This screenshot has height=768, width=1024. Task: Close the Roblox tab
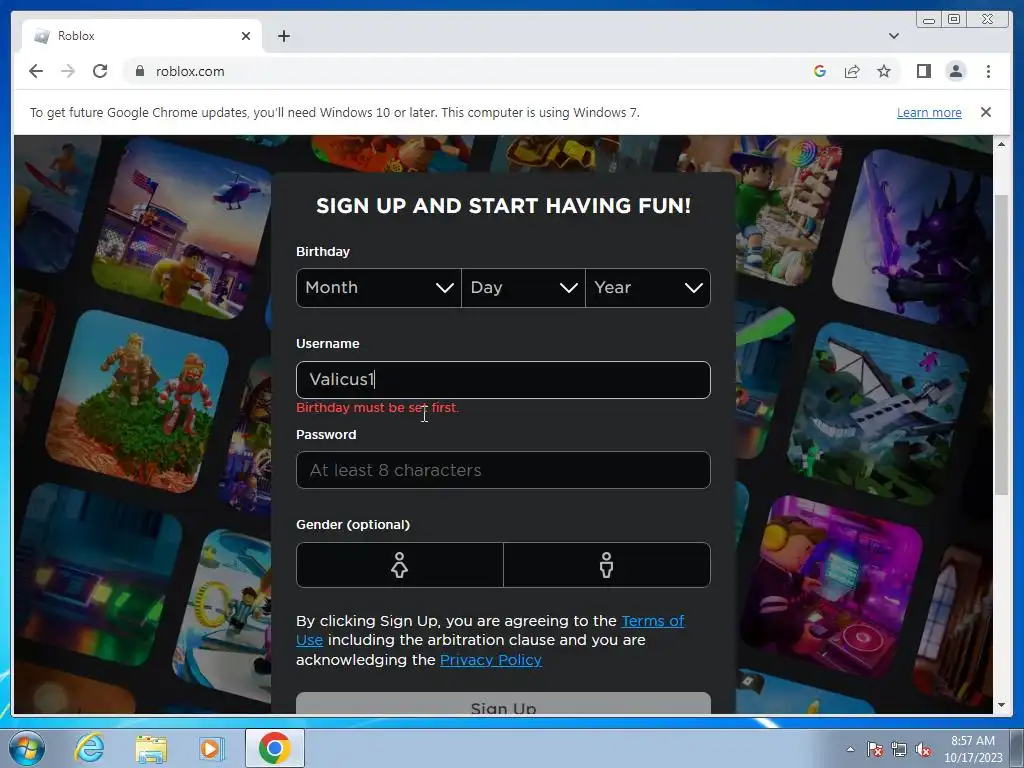click(246, 36)
